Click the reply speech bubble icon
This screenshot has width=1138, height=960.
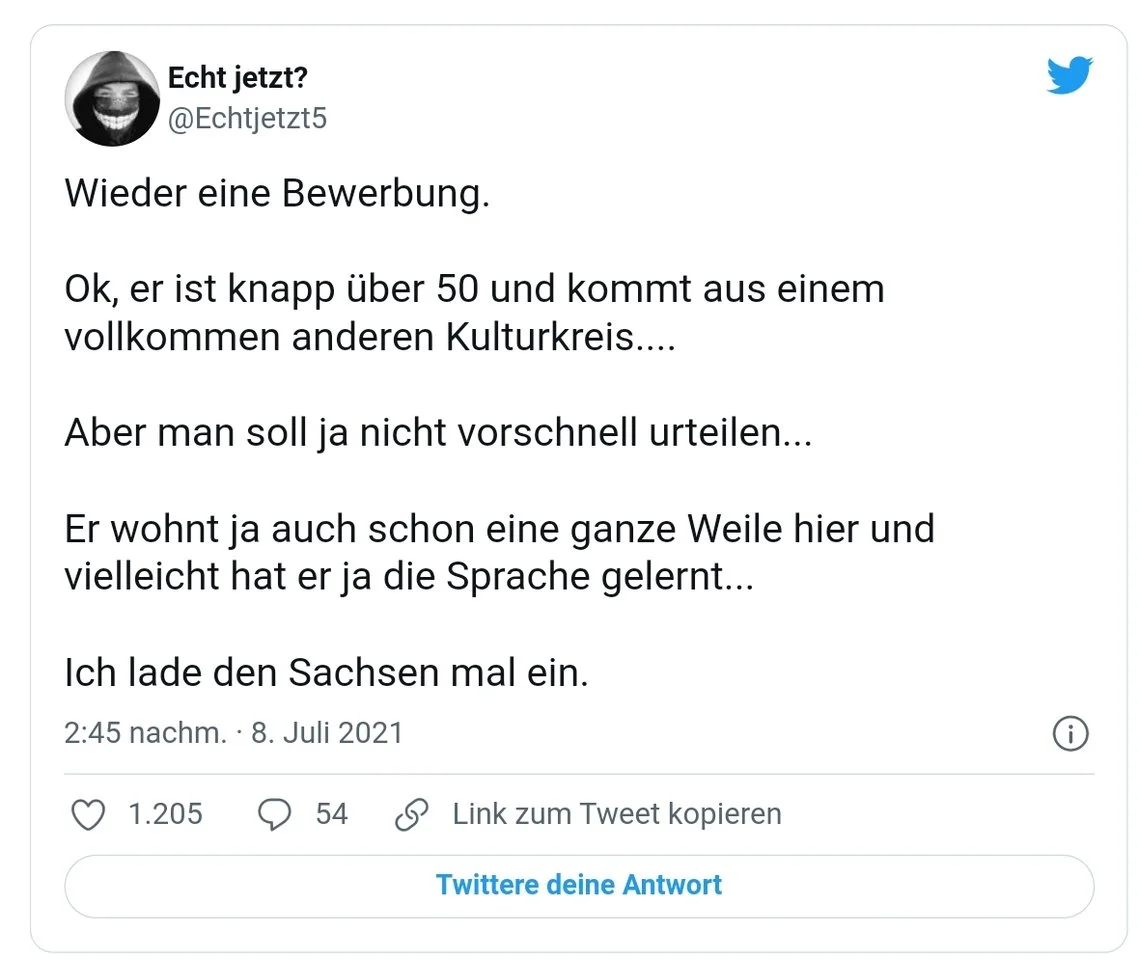click(x=274, y=815)
